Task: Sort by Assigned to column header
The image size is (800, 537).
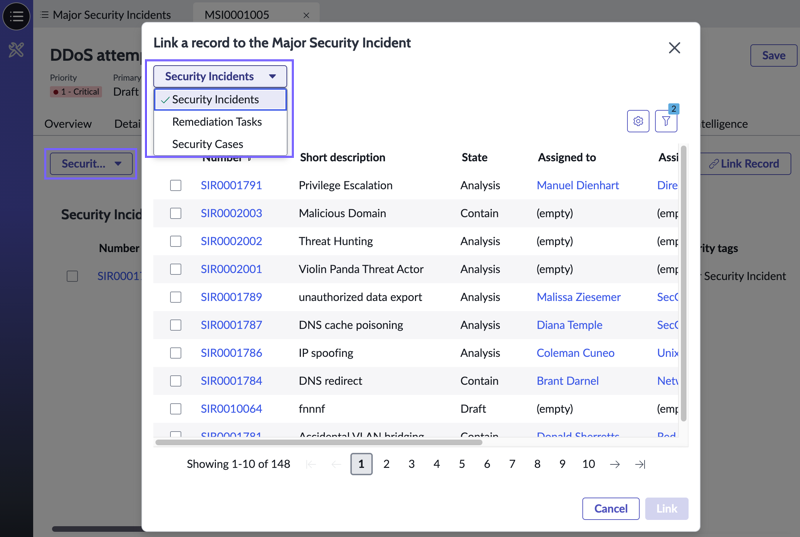Action: (567, 158)
